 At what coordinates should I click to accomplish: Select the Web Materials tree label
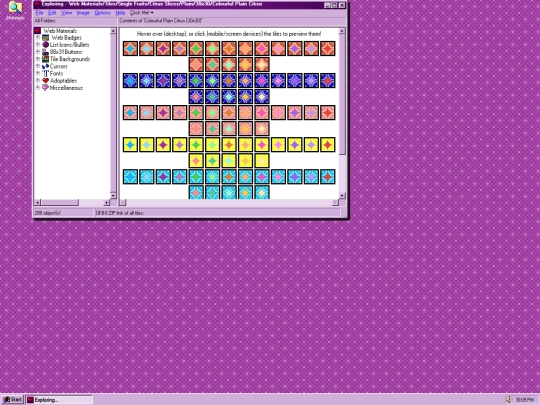pyautogui.click(x=60, y=31)
